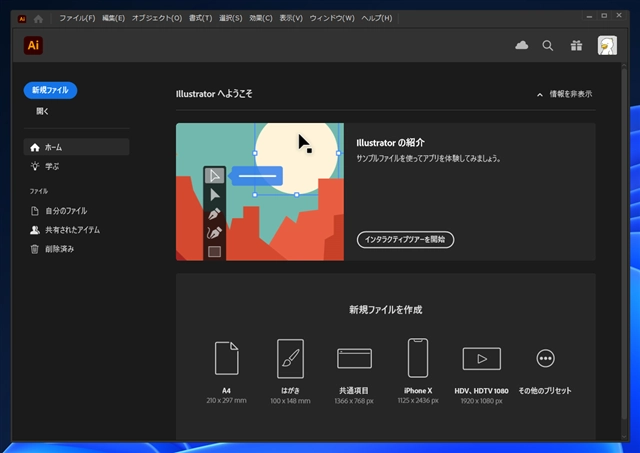
Task: Start インタラクティブツアーを開始 button
Action: [x=405, y=240]
